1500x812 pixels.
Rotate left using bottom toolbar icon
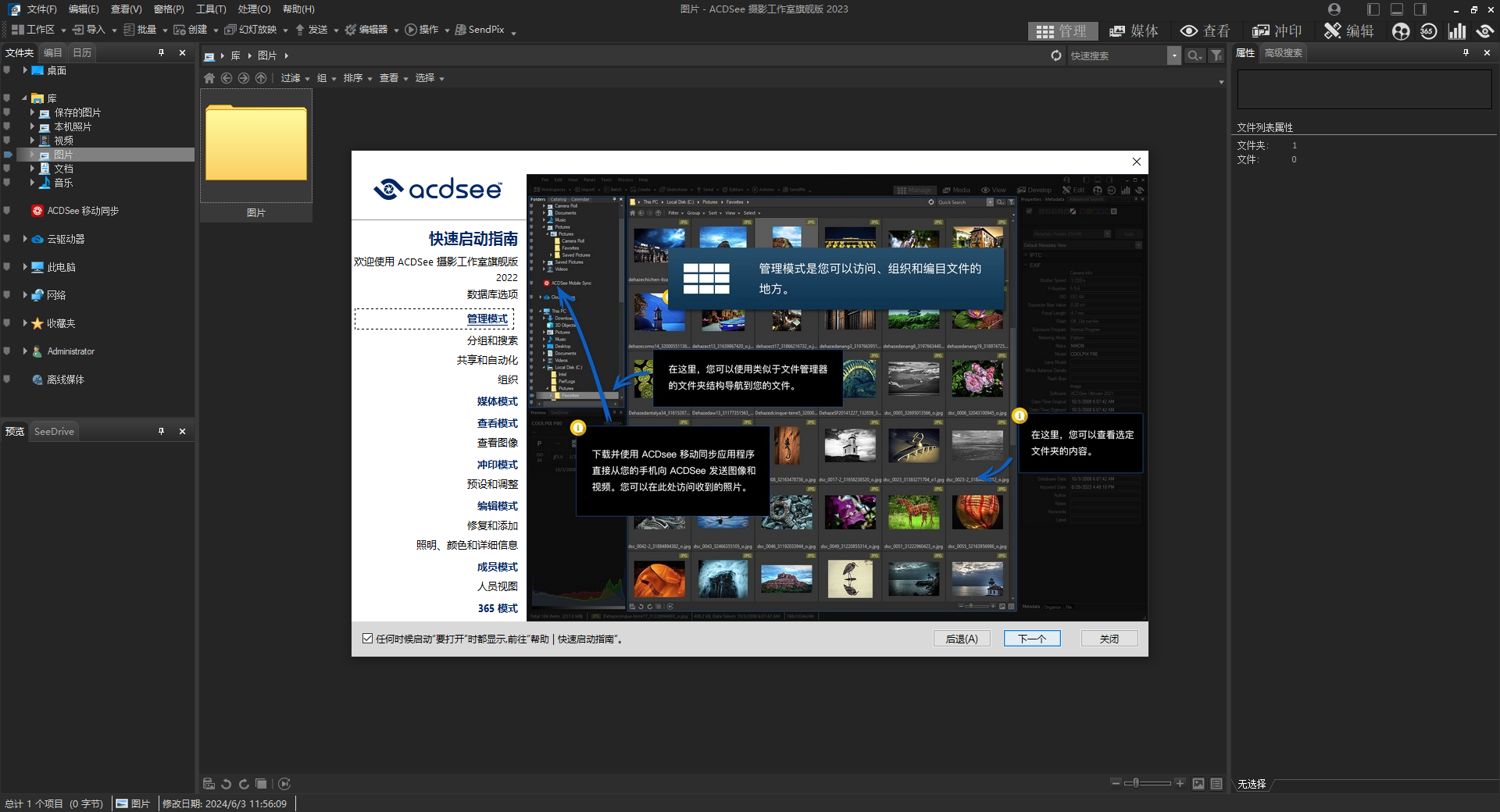(x=227, y=784)
